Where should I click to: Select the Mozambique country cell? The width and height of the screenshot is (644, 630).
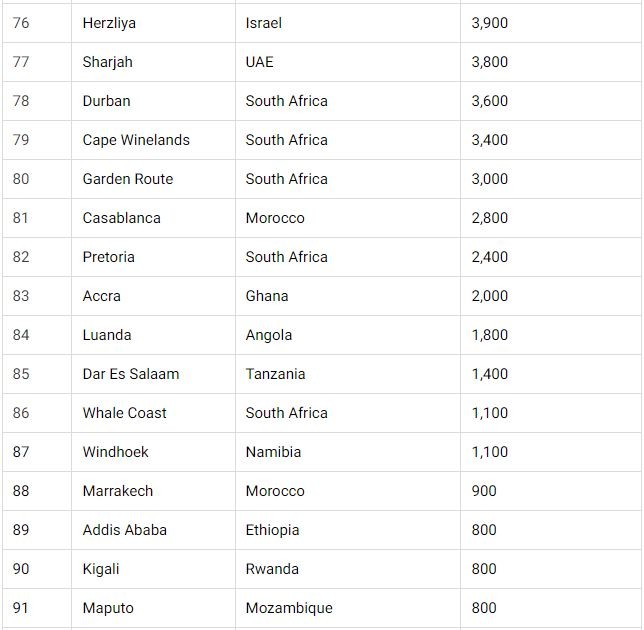tap(348, 608)
